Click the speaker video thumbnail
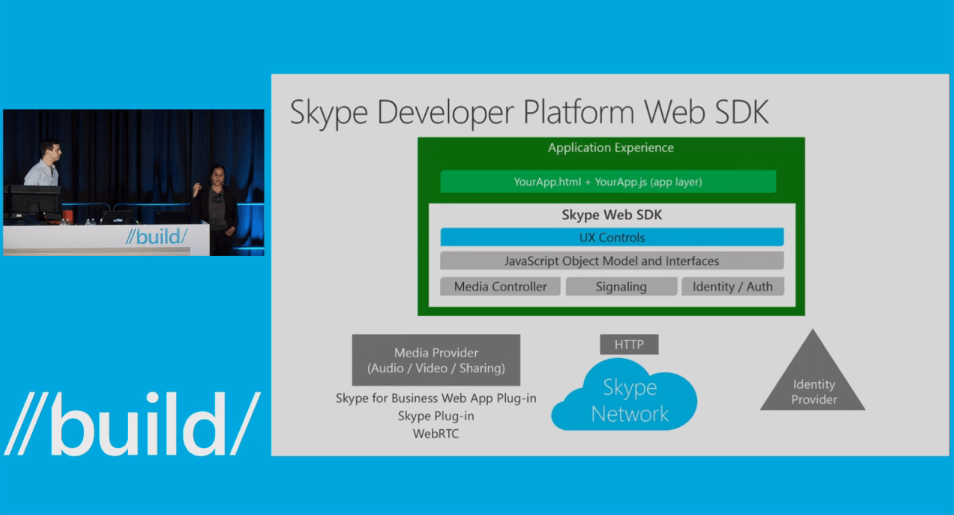This screenshot has width=954, height=515. pos(134,183)
